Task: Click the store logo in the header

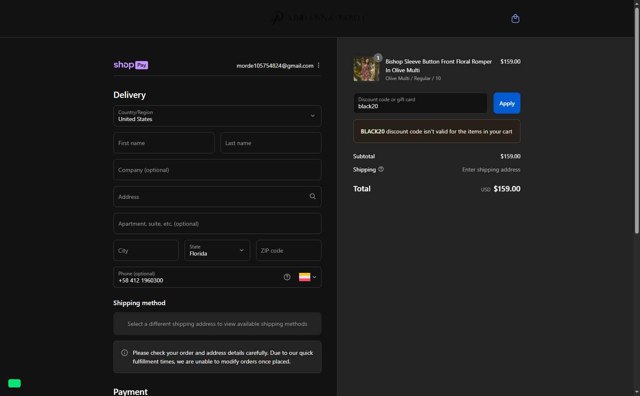Action: click(x=319, y=18)
